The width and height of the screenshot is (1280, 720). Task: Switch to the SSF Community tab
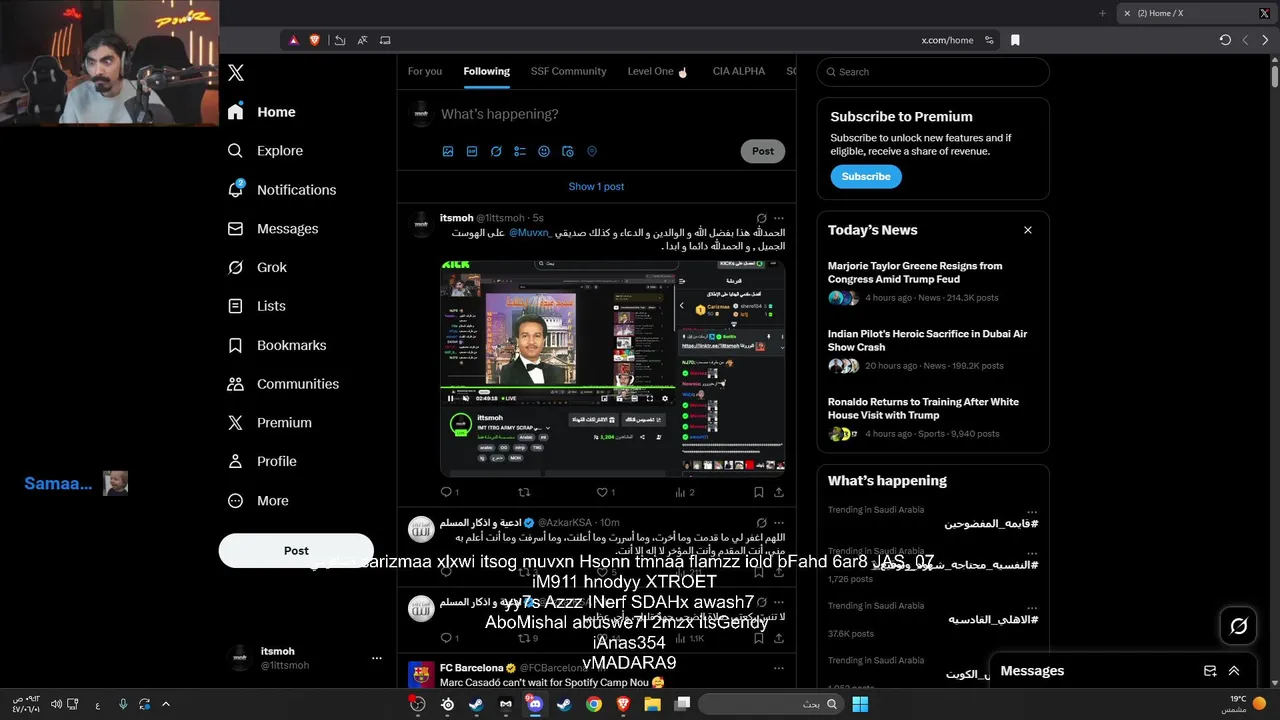coord(569,71)
